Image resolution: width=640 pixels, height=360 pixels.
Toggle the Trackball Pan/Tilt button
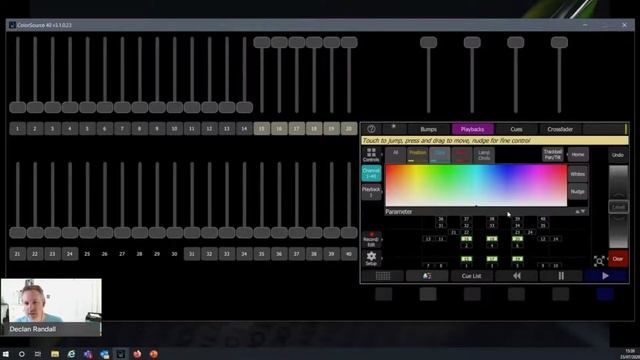pyautogui.click(x=553, y=154)
